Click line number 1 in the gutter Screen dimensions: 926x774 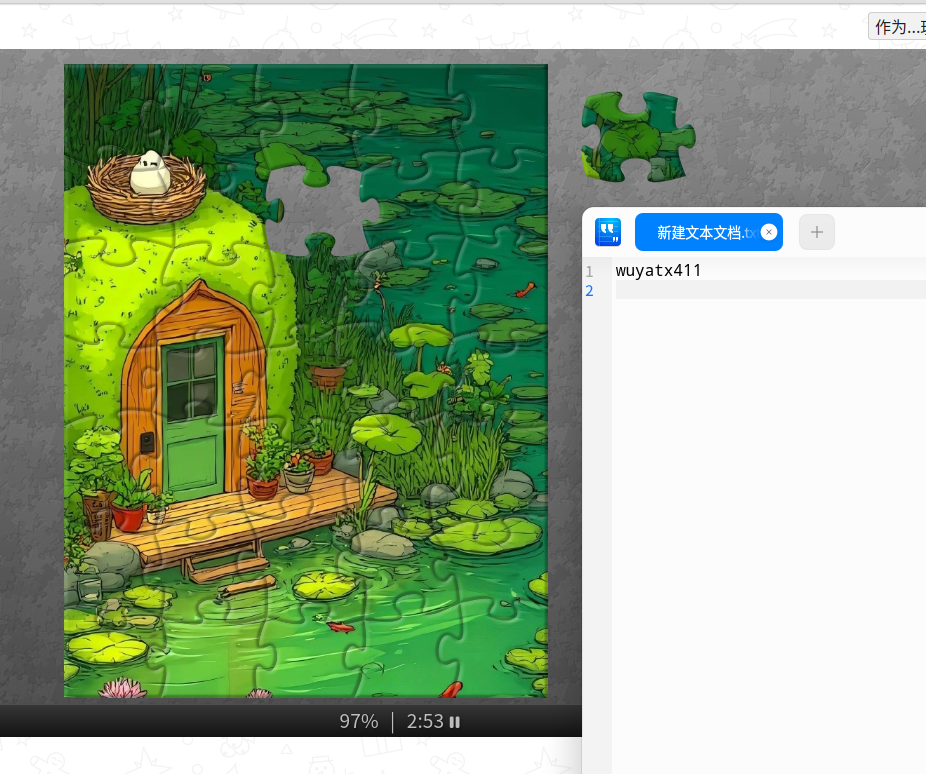pos(590,271)
